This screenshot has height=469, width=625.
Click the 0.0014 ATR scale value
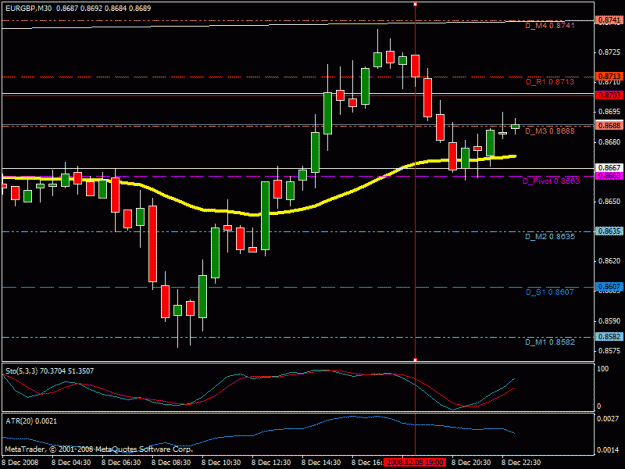coord(608,450)
